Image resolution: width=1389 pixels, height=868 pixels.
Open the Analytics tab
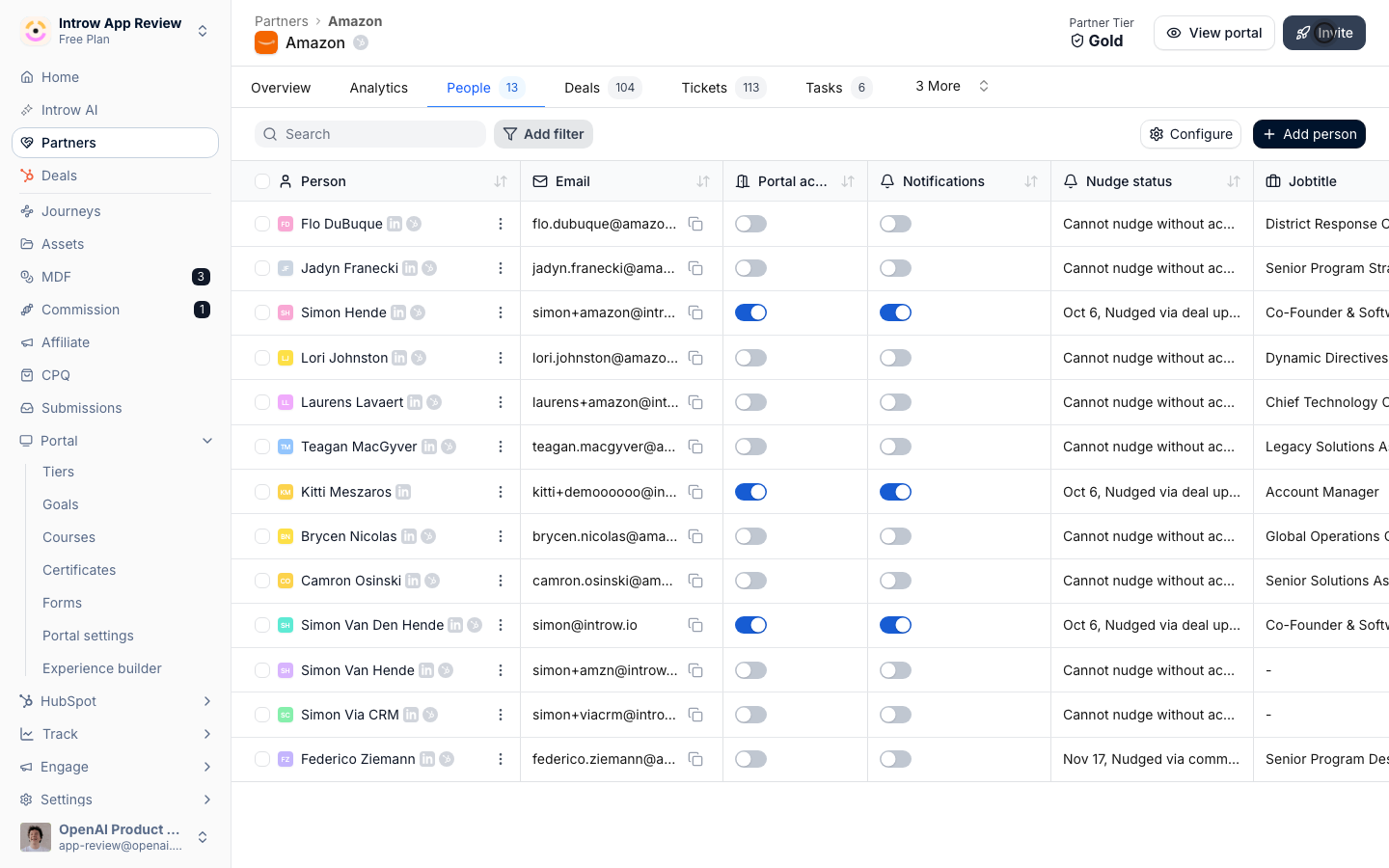(x=379, y=88)
